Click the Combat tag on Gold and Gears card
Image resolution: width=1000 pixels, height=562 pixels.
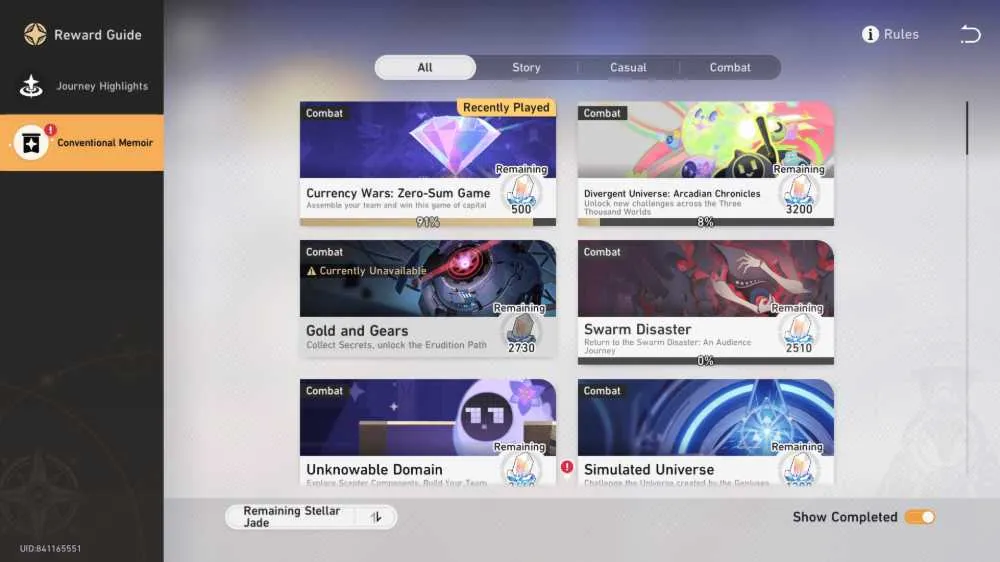324,252
